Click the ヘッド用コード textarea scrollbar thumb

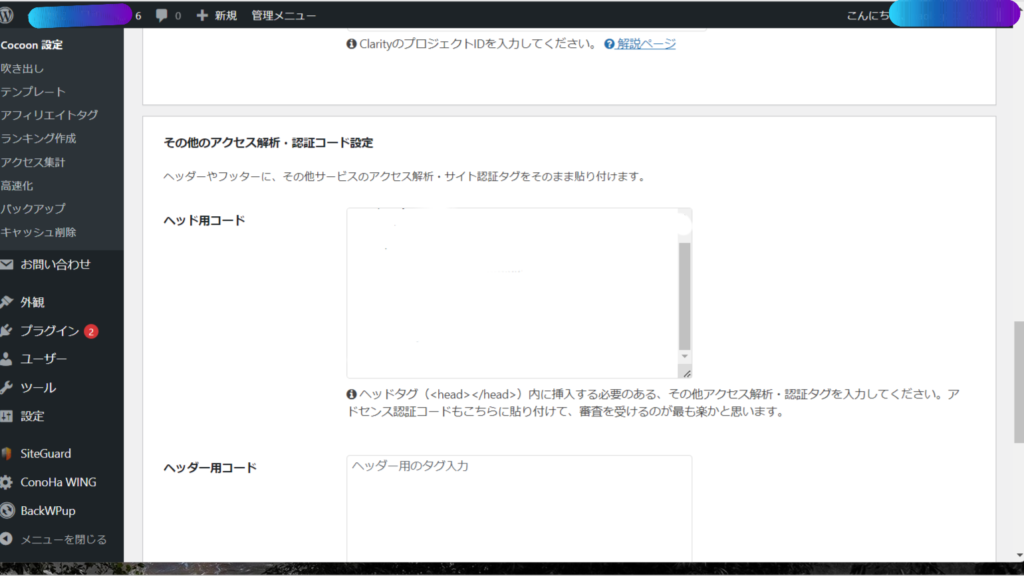pos(684,296)
